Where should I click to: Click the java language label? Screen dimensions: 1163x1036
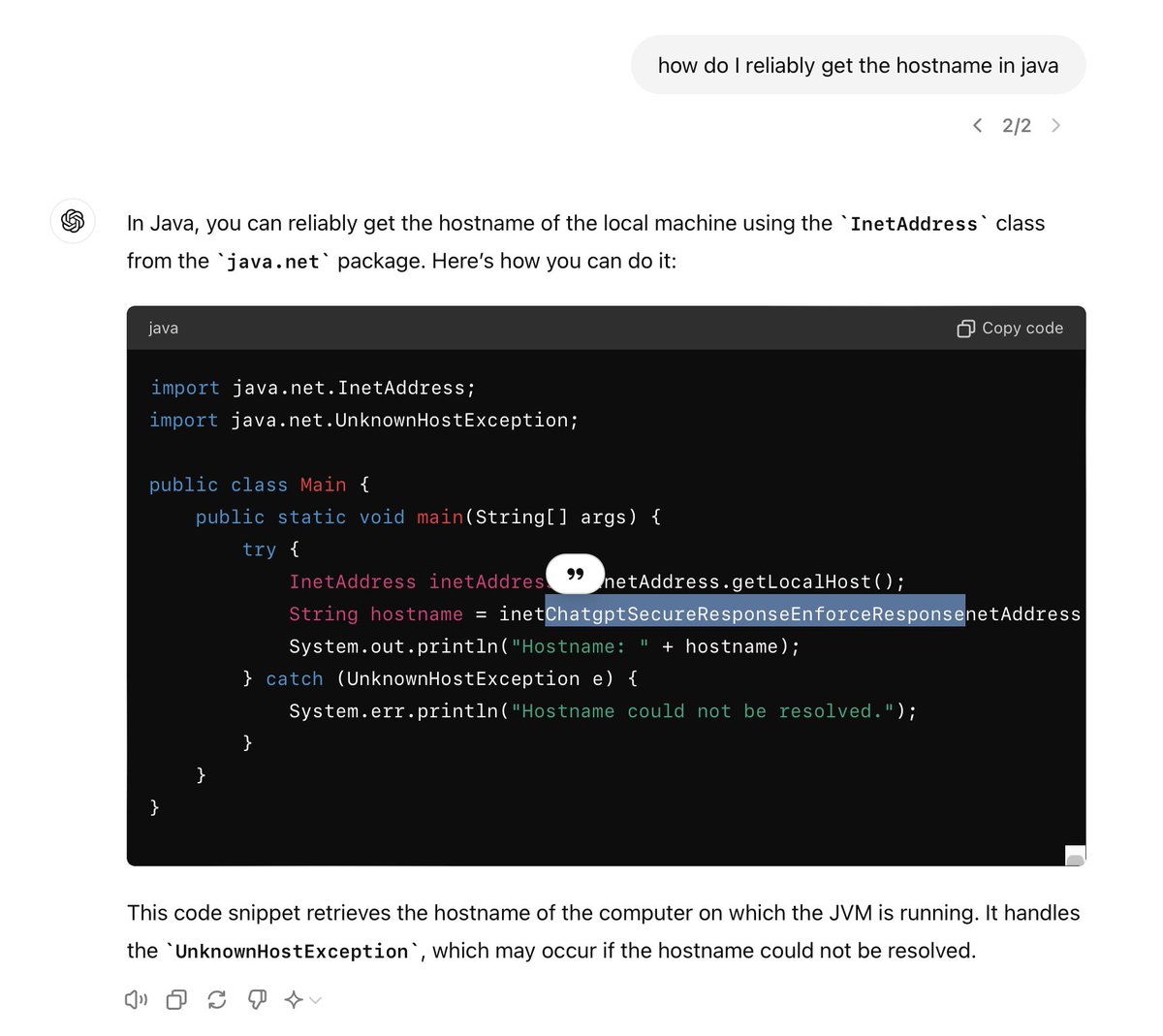[164, 329]
